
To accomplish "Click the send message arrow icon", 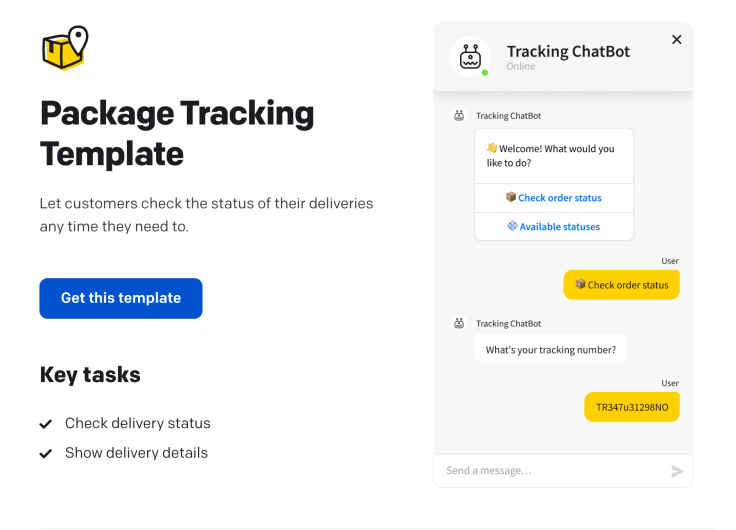I will [677, 471].
